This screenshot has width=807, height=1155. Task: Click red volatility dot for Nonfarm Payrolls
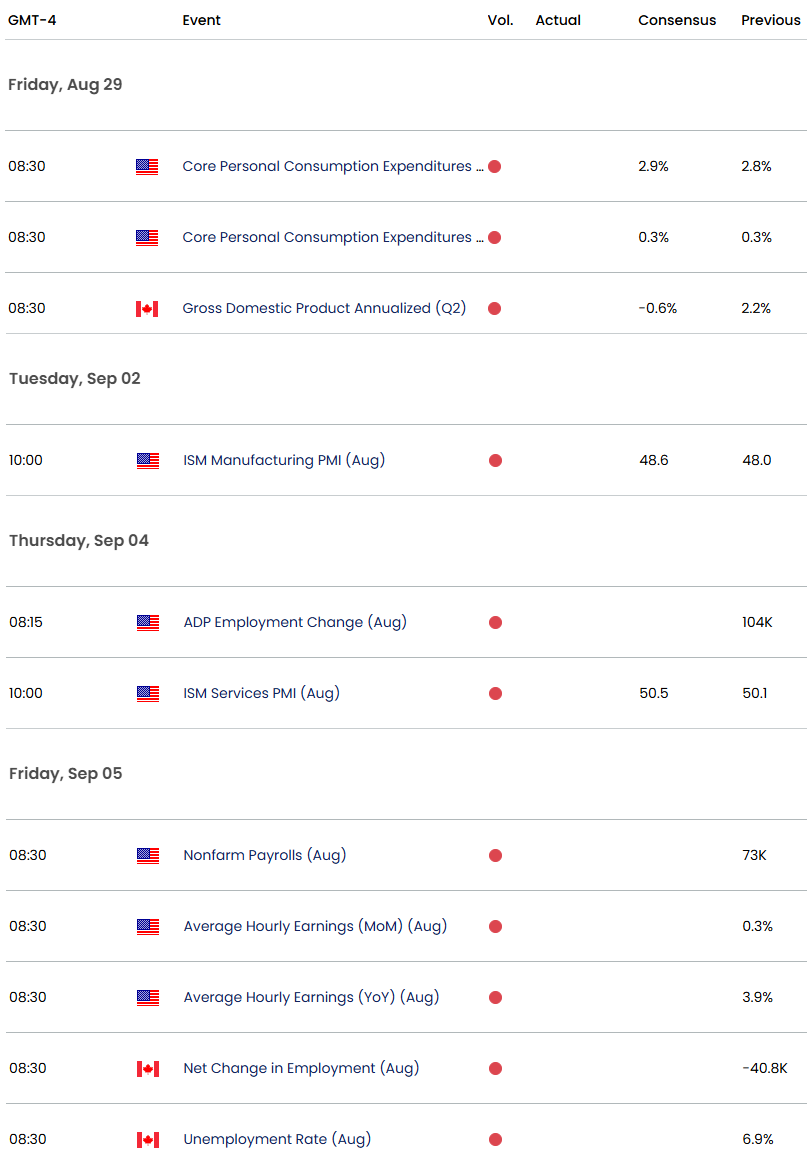click(x=496, y=855)
